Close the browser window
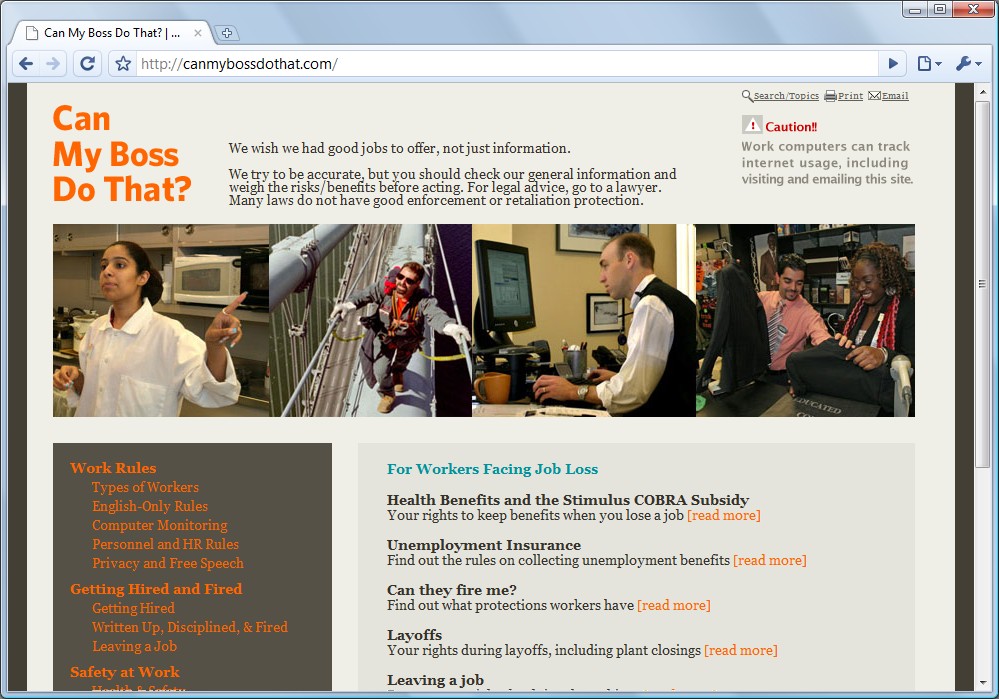This screenshot has width=999, height=699. click(x=973, y=10)
